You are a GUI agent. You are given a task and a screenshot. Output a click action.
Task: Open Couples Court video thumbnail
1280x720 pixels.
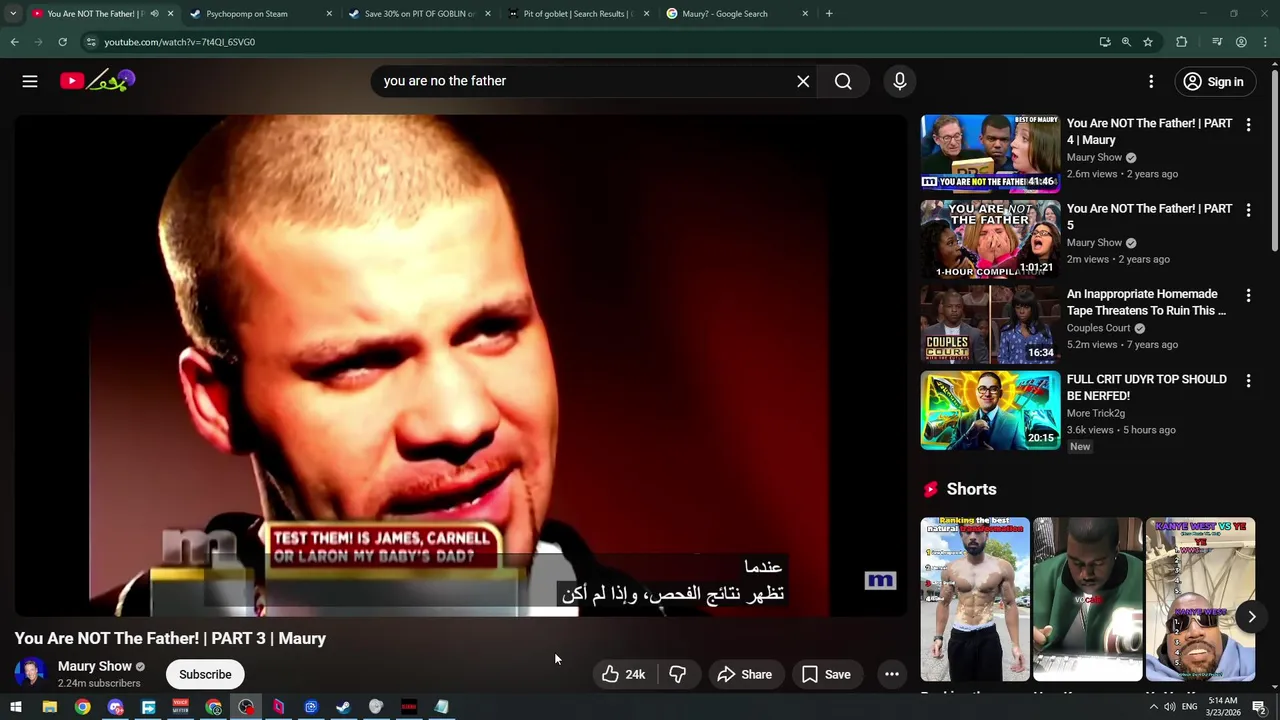(990, 324)
